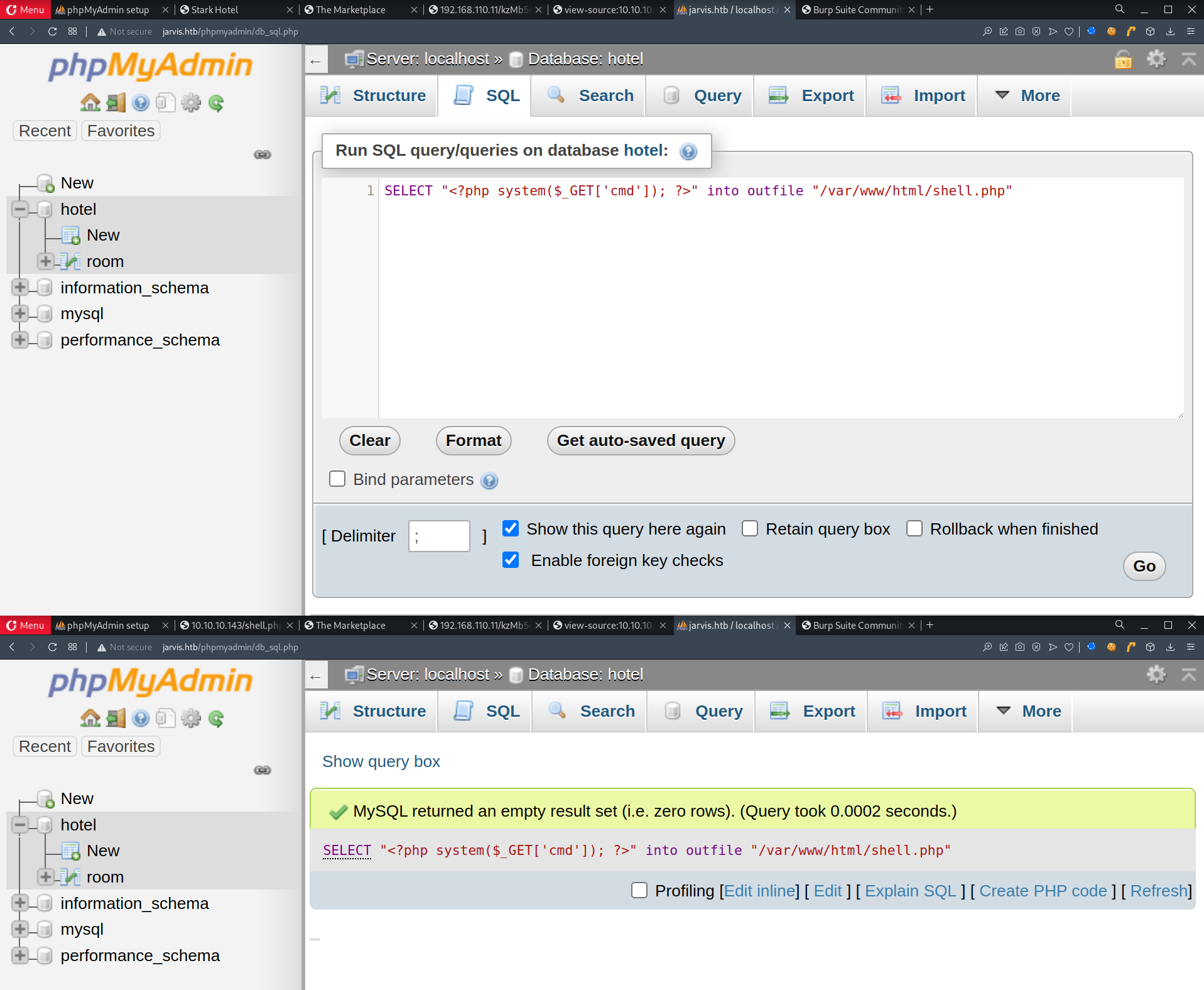Open navigation panel settings gear in SQL editor window
The height and width of the screenshot is (990, 1204).
coord(191,102)
